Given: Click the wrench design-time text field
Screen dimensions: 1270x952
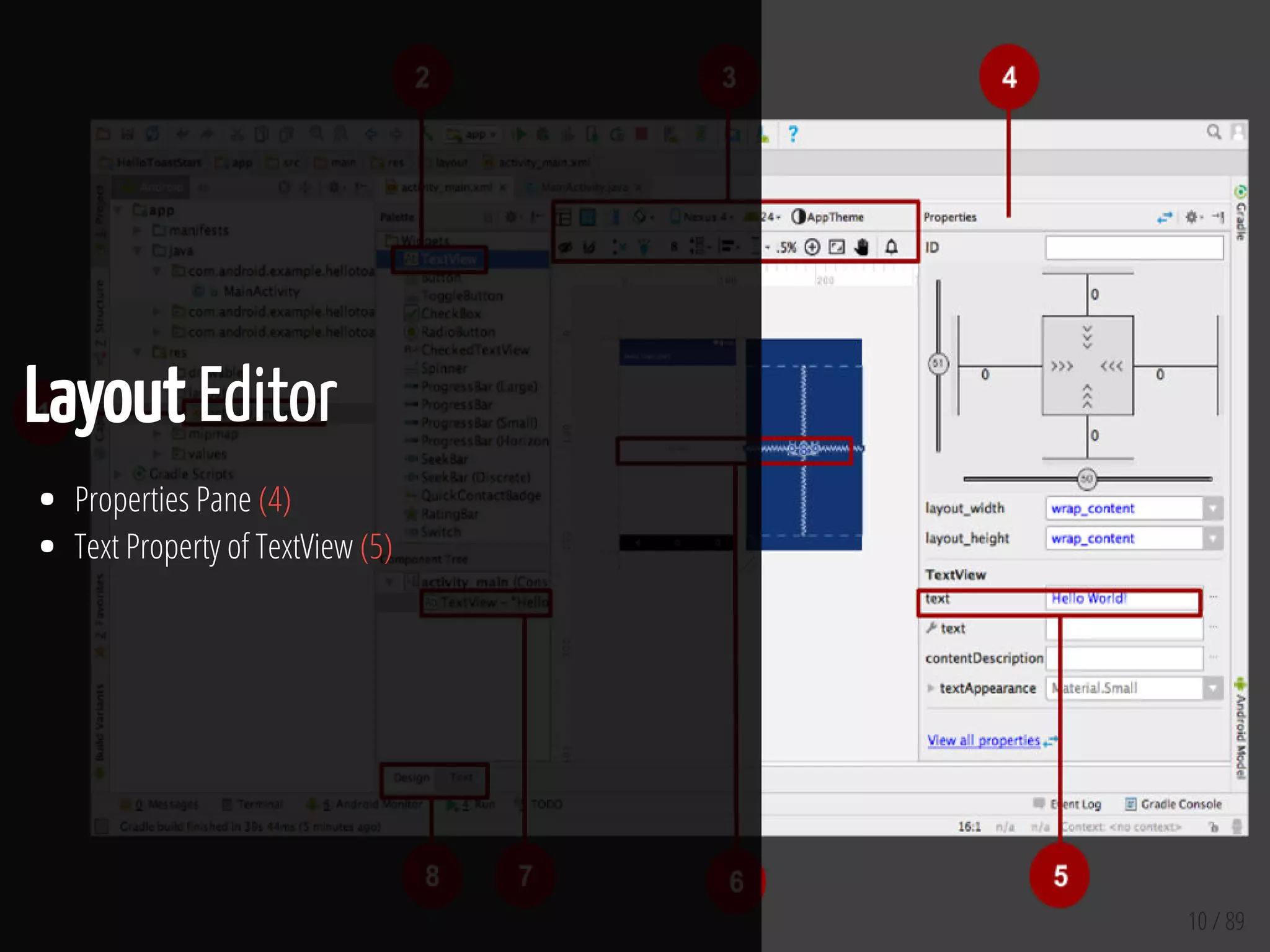Looking at the screenshot, I should (1124, 628).
